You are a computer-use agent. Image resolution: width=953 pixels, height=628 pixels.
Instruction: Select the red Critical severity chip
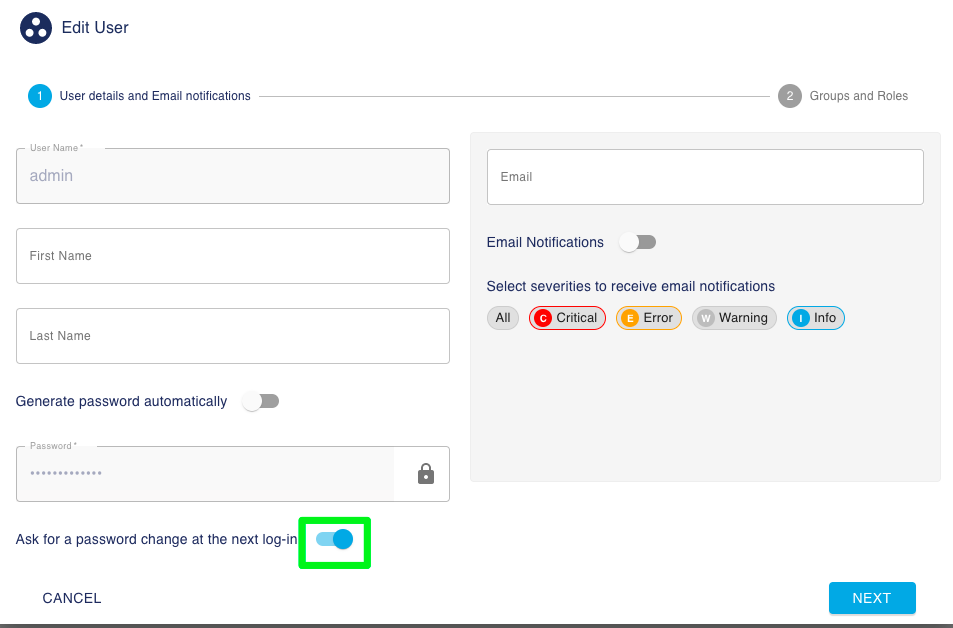(567, 318)
